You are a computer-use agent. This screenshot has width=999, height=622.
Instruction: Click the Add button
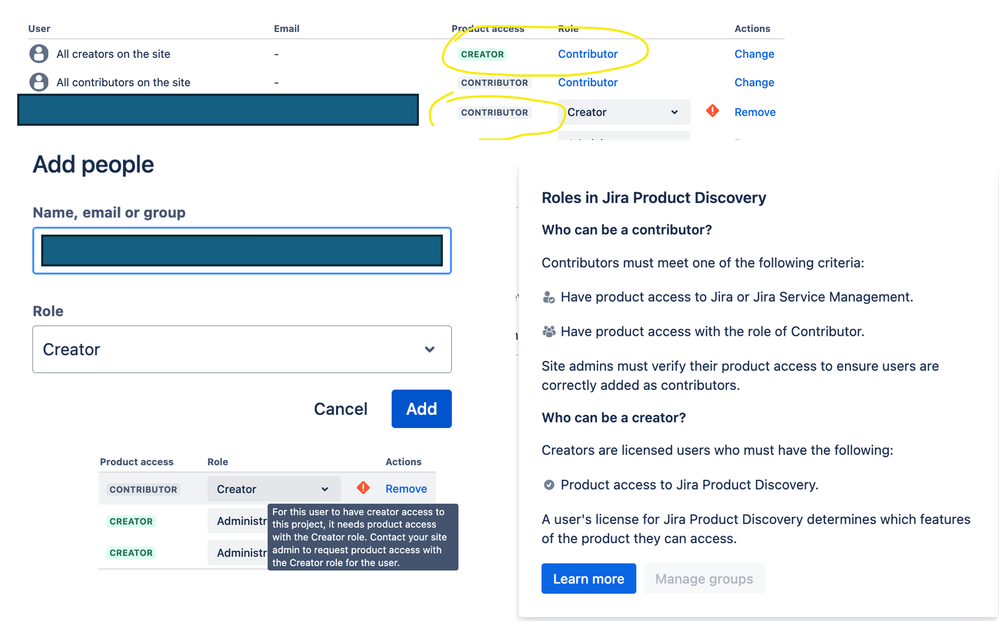(422, 409)
